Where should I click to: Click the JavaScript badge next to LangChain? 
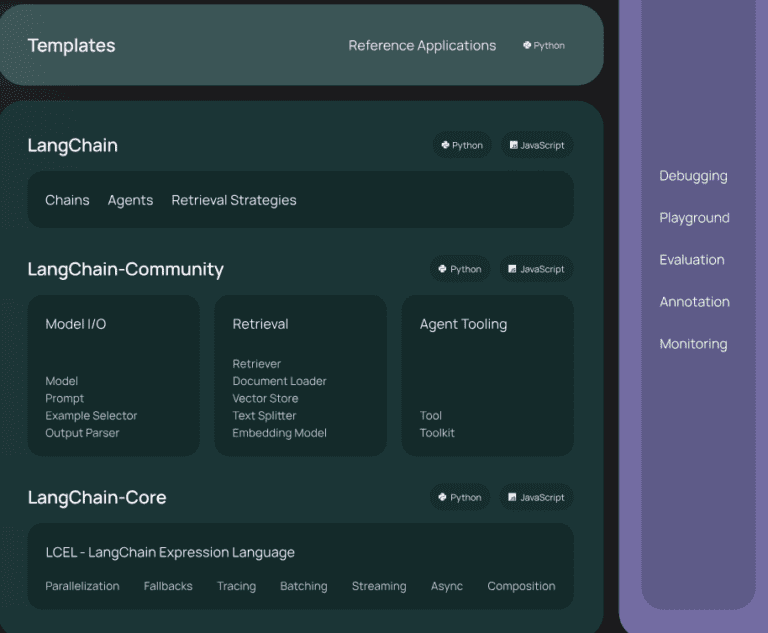537,145
